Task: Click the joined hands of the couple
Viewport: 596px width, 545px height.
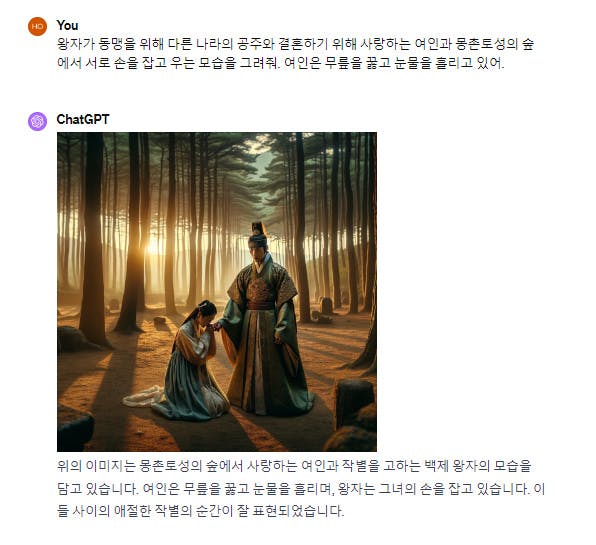Action: (x=216, y=326)
